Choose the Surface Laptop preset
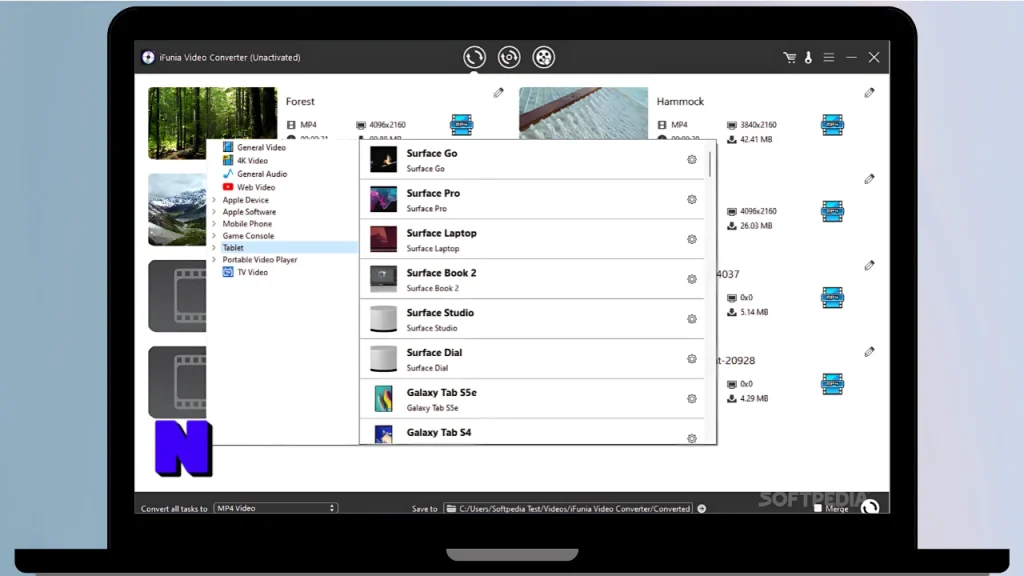This screenshot has height=576, width=1024. pos(532,239)
